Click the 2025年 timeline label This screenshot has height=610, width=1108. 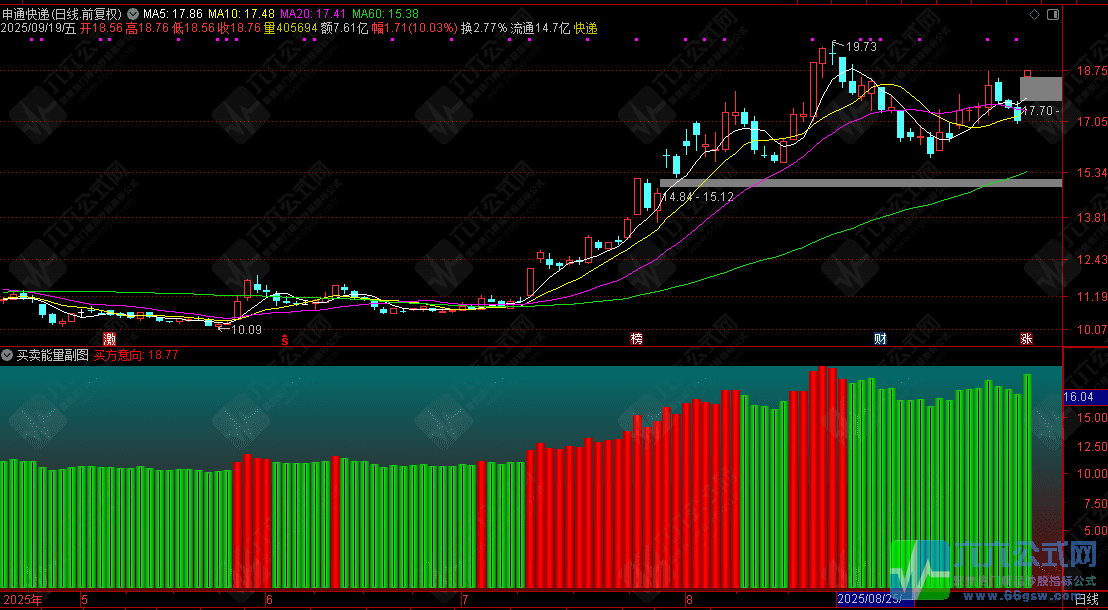pyautogui.click(x=22, y=599)
